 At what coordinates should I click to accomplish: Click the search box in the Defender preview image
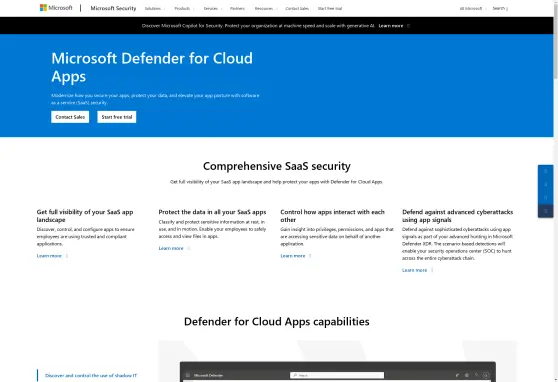(x=337, y=375)
